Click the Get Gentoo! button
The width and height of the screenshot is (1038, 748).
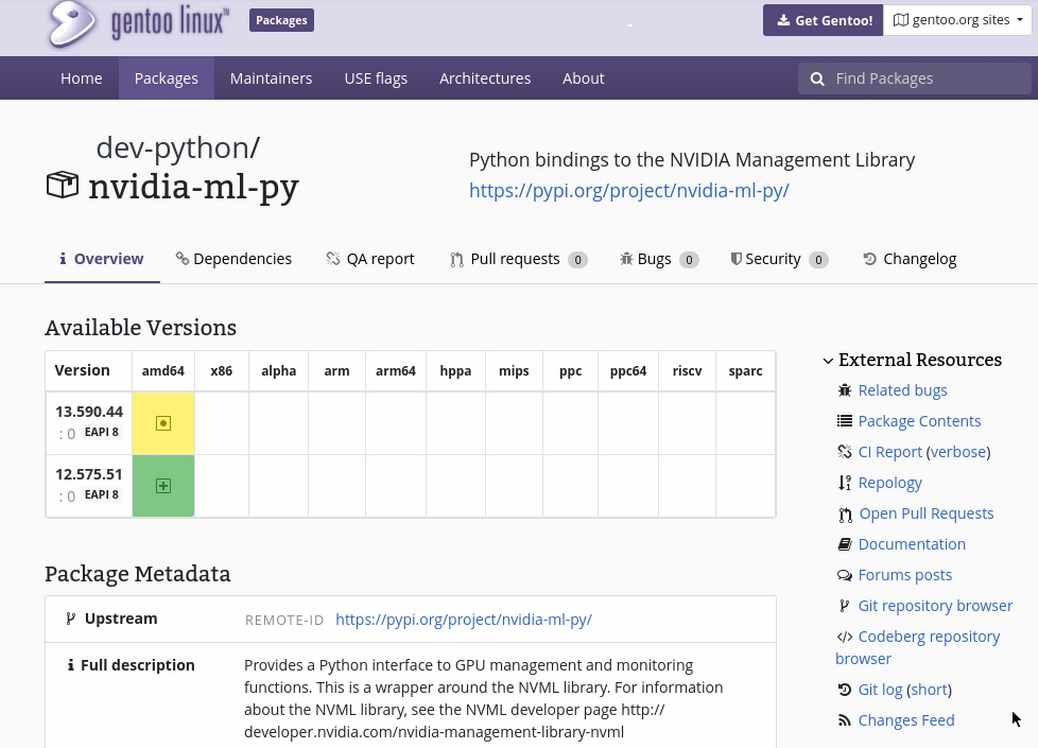pos(823,20)
